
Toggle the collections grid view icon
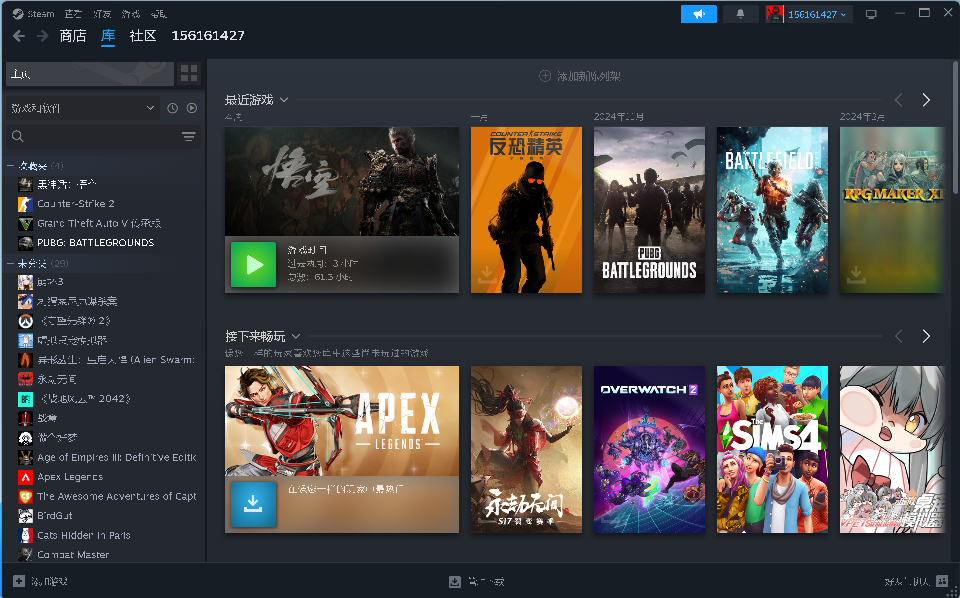pyautogui.click(x=189, y=74)
